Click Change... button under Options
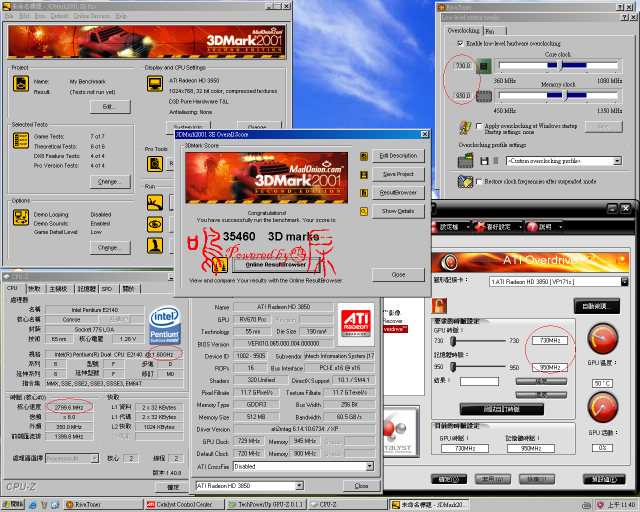Screen dimensions: 640x512 coord(110,247)
